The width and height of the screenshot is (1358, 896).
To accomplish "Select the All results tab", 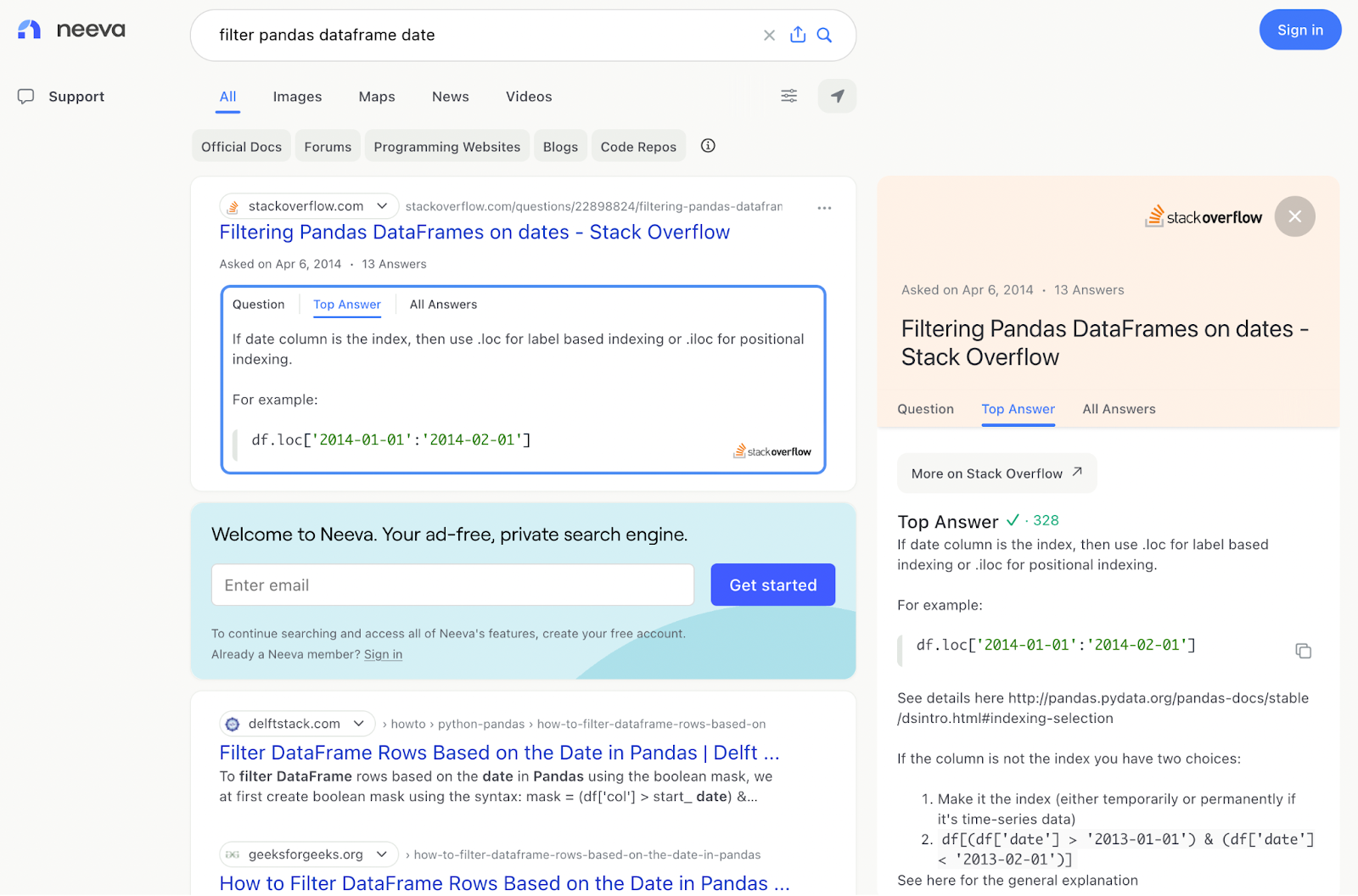I will coord(227,97).
